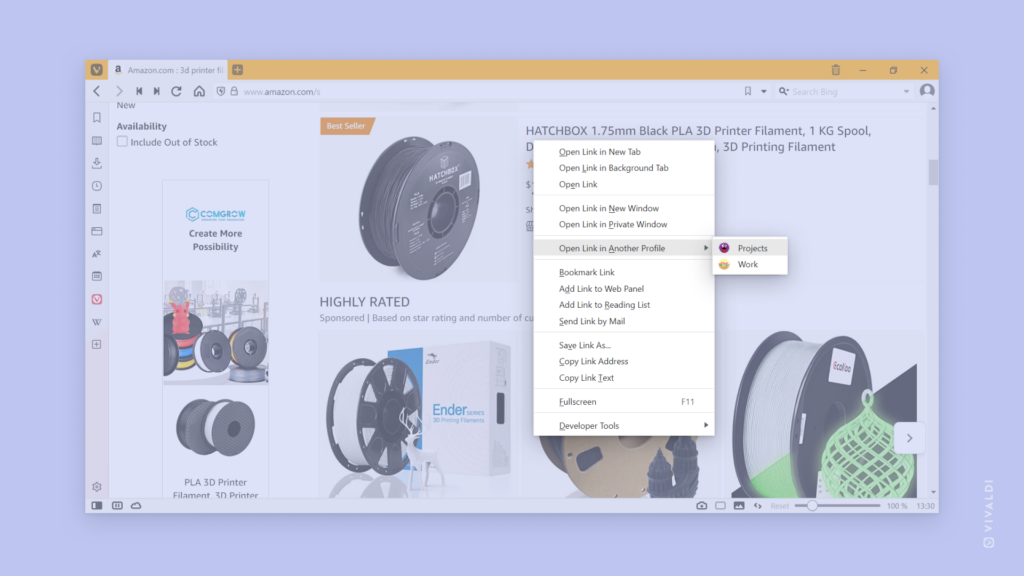The width and height of the screenshot is (1024, 576).
Task: Open the closed tabs trash can
Action: pyautogui.click(x=836, y=70)
